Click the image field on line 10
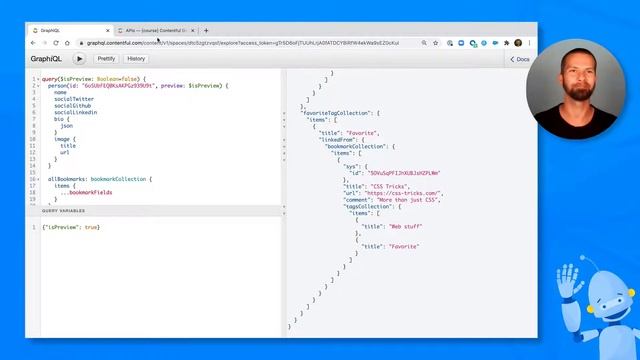Image resolution: width=640 pixels, height=360 pixels. 62,139
